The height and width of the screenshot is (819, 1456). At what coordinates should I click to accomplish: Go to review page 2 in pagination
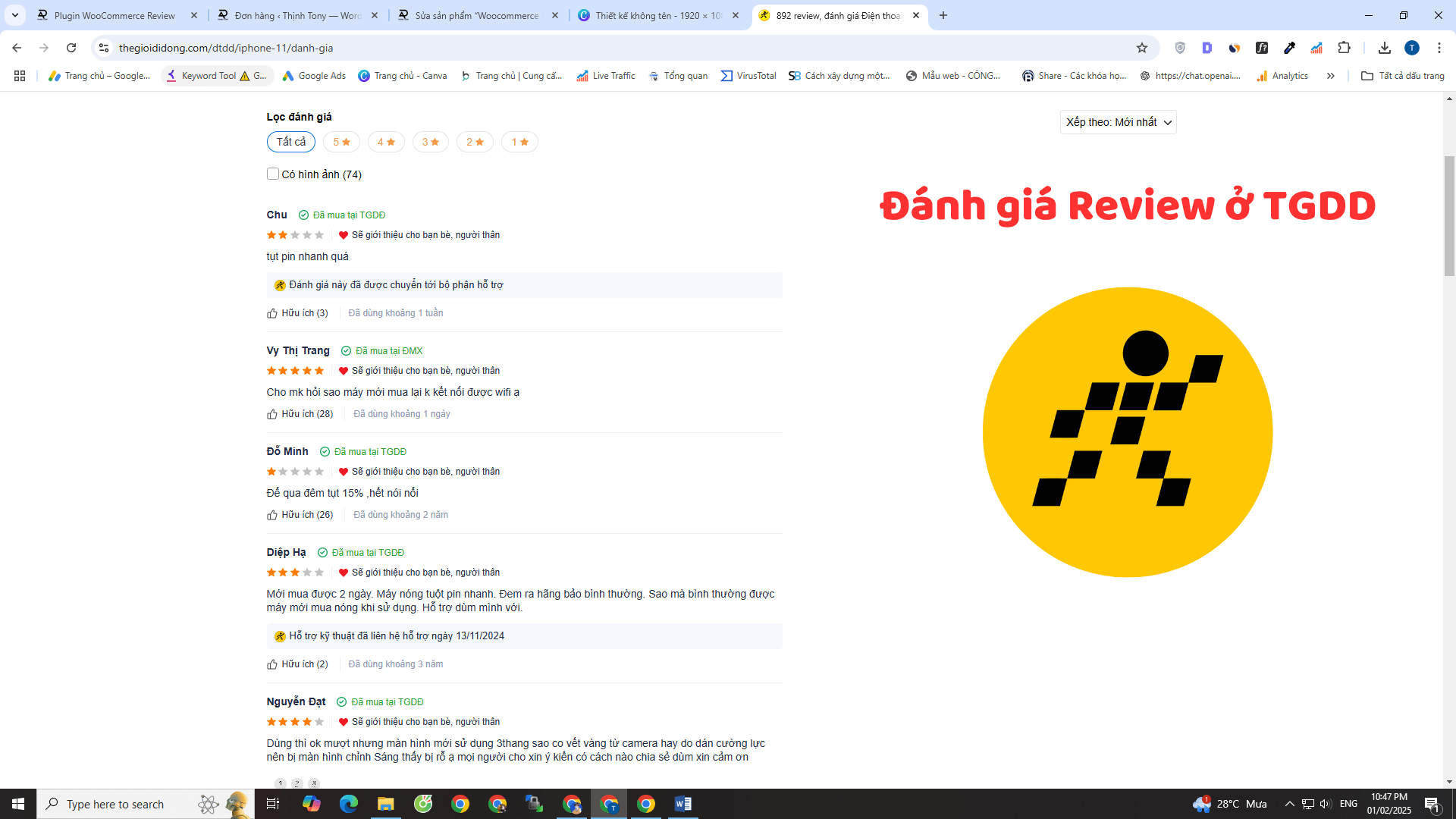coord(297,783)
